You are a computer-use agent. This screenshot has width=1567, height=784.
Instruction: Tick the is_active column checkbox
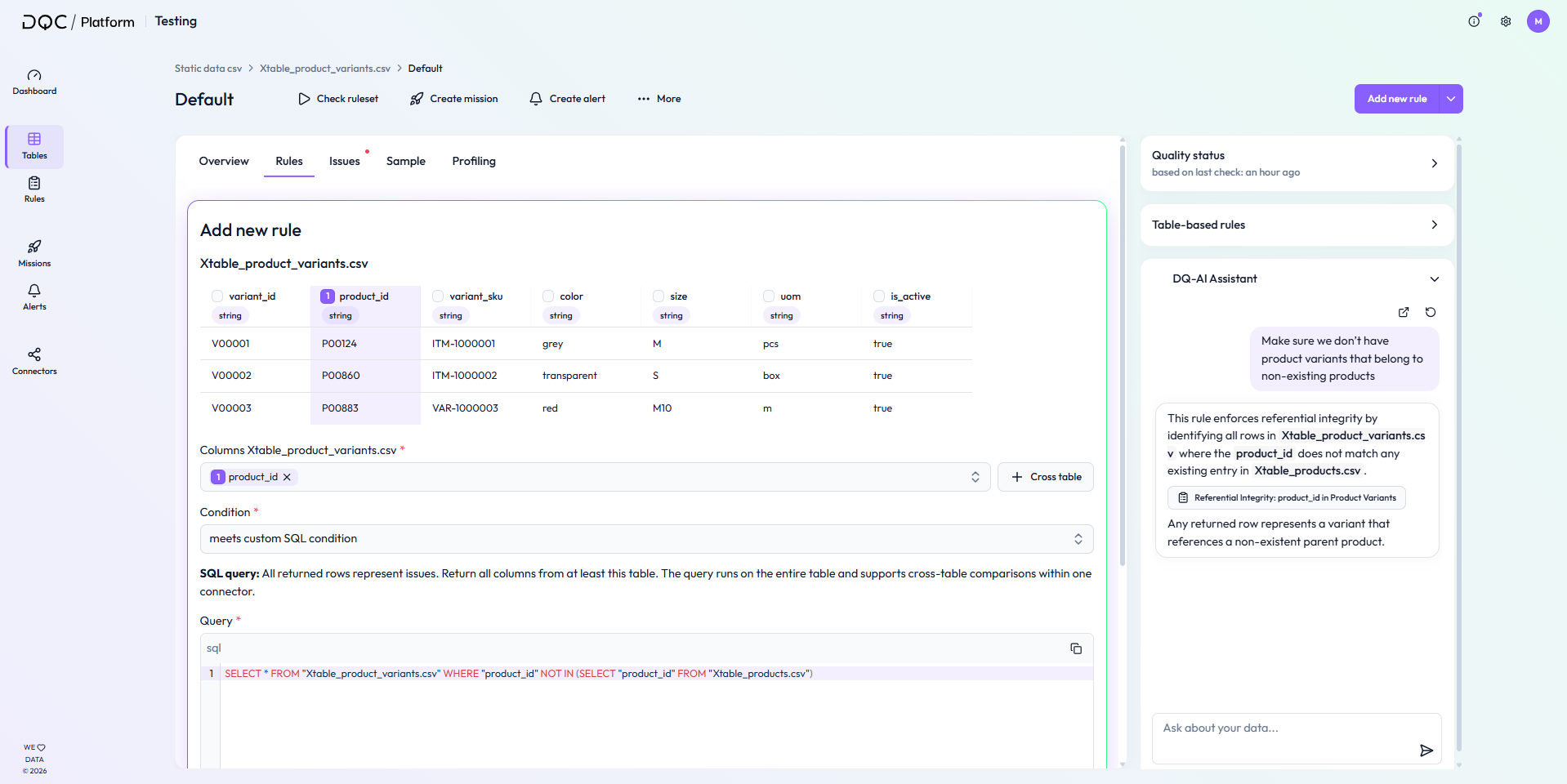(x=879, y=296)
